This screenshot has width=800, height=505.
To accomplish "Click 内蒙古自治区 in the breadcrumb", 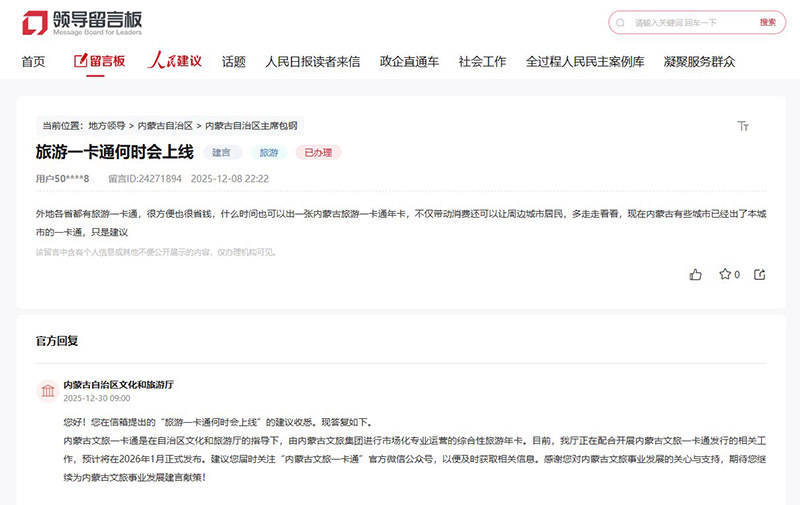I will click(x=165, y=126).
